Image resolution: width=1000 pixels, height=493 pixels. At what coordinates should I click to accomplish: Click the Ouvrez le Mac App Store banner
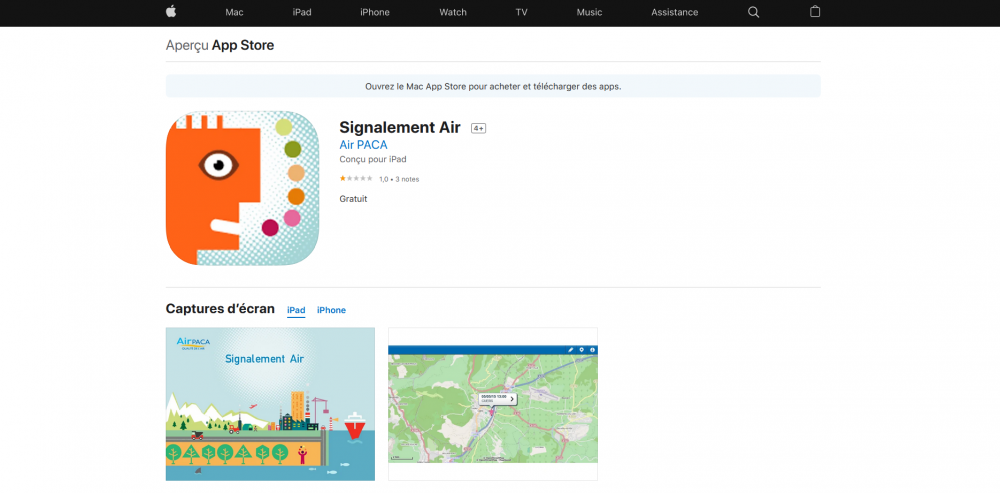[x=493, y=86]
